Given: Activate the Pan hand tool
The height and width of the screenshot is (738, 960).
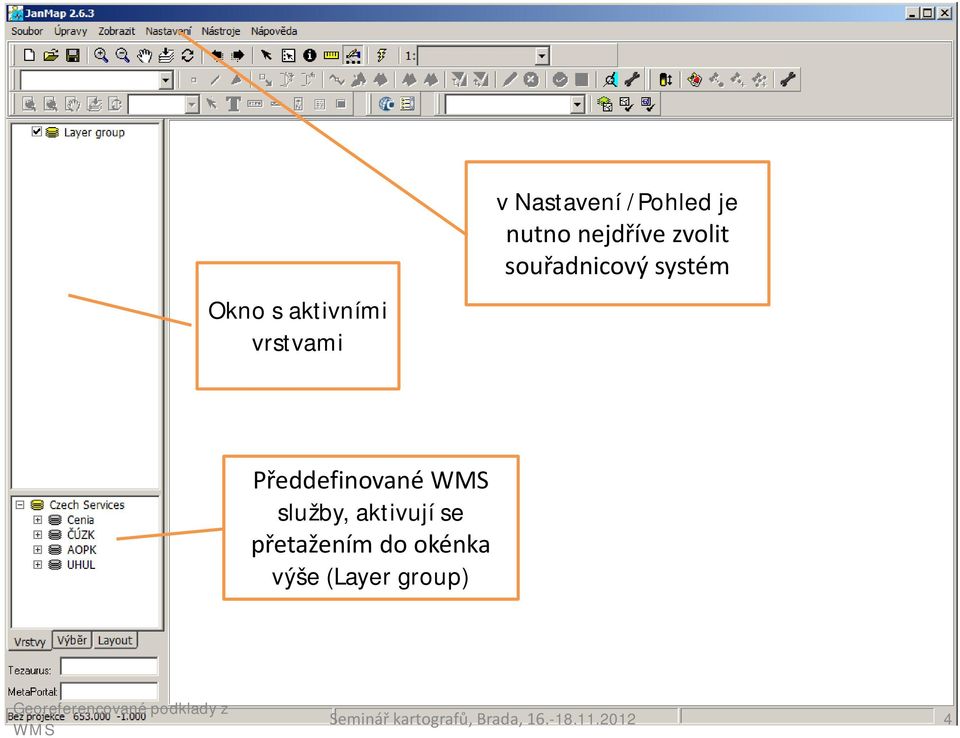Looking at the screenshot, I should [x=144, y=55].
